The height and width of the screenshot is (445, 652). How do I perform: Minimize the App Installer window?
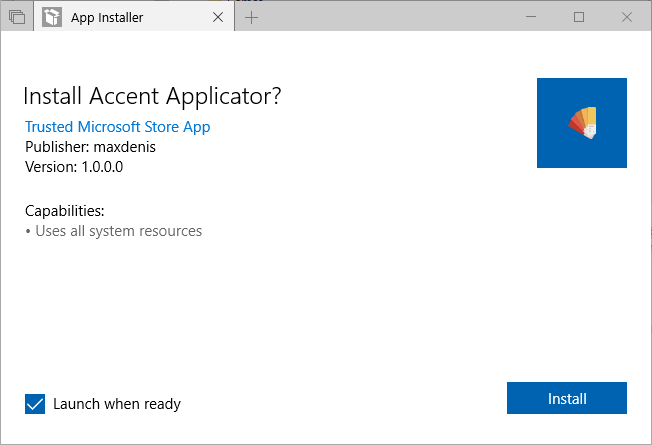click(533, 17)
